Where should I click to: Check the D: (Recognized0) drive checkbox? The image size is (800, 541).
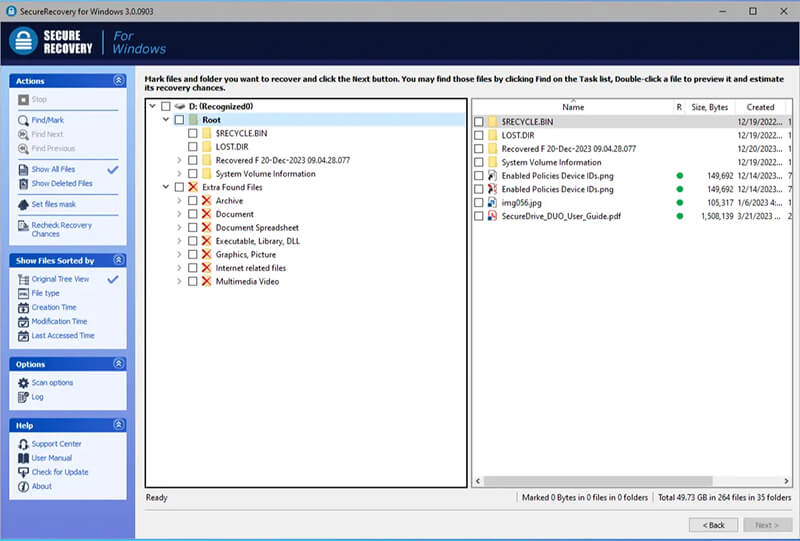point(165,106)
